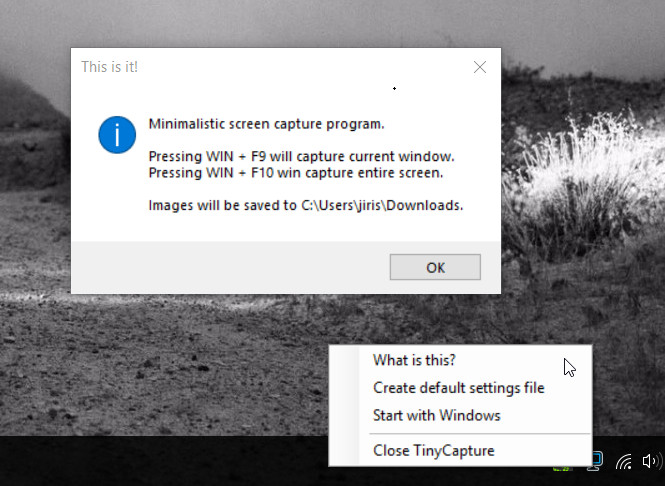Click the TinyCapture monitor tray icon
This screenshot has height=486, width=665.
595,461
